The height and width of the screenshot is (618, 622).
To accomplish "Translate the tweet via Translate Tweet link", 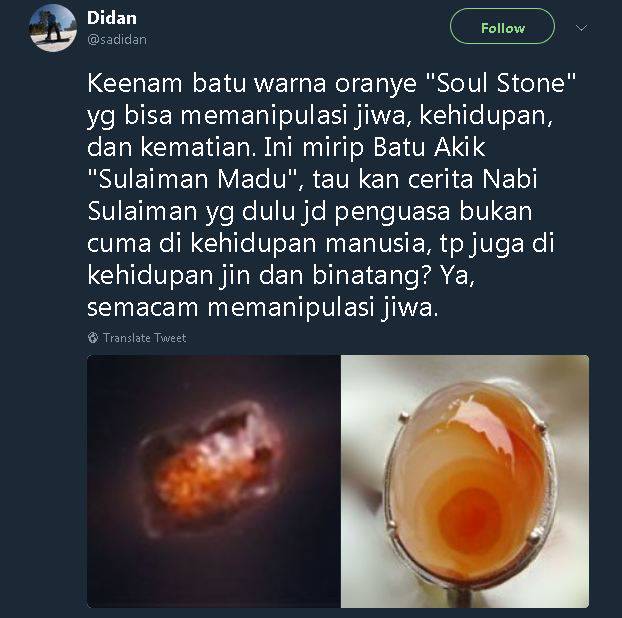I will [144, 338].
